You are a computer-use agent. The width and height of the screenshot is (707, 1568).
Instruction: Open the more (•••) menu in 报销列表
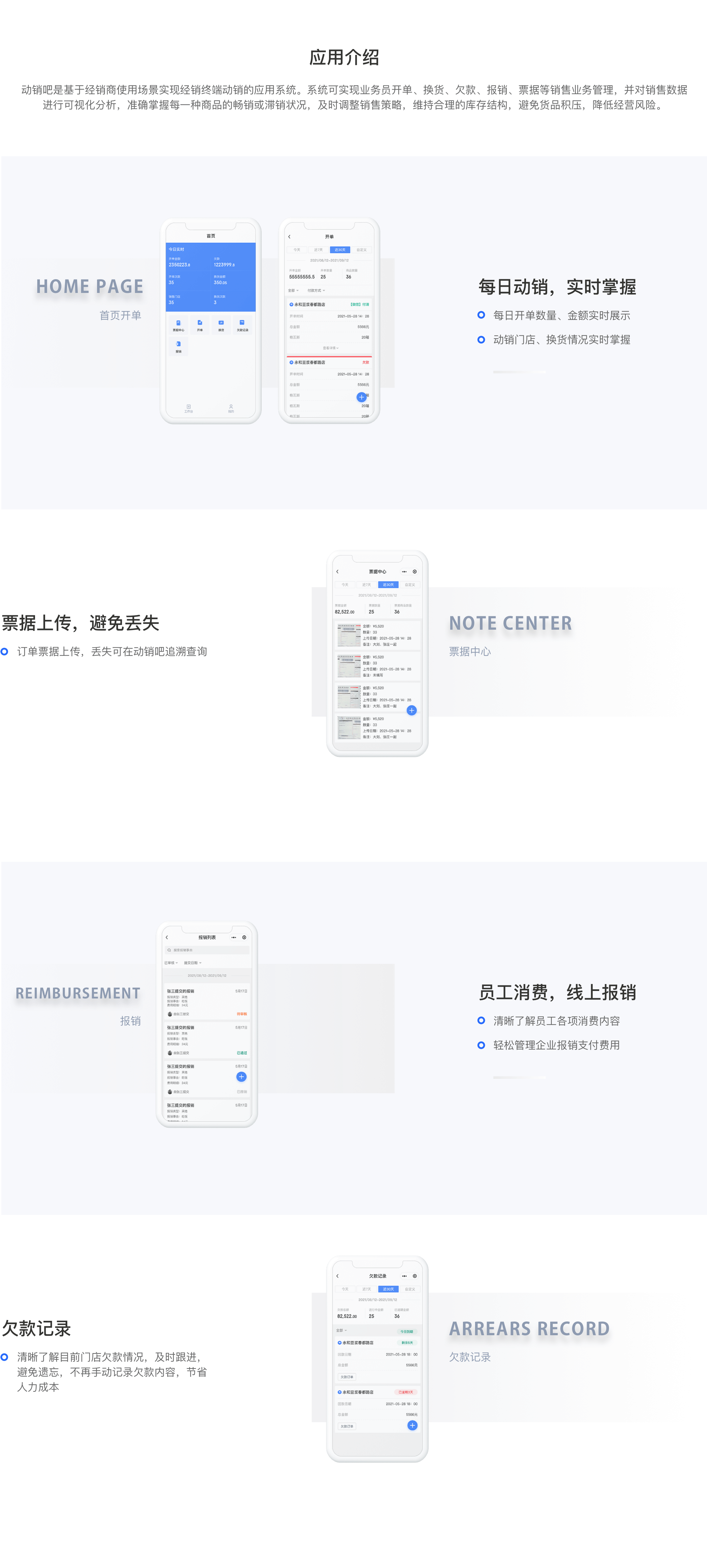click(234, 937)
